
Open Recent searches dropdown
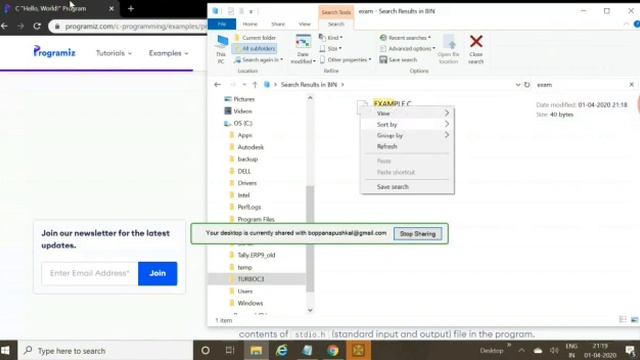click(405, 38)
